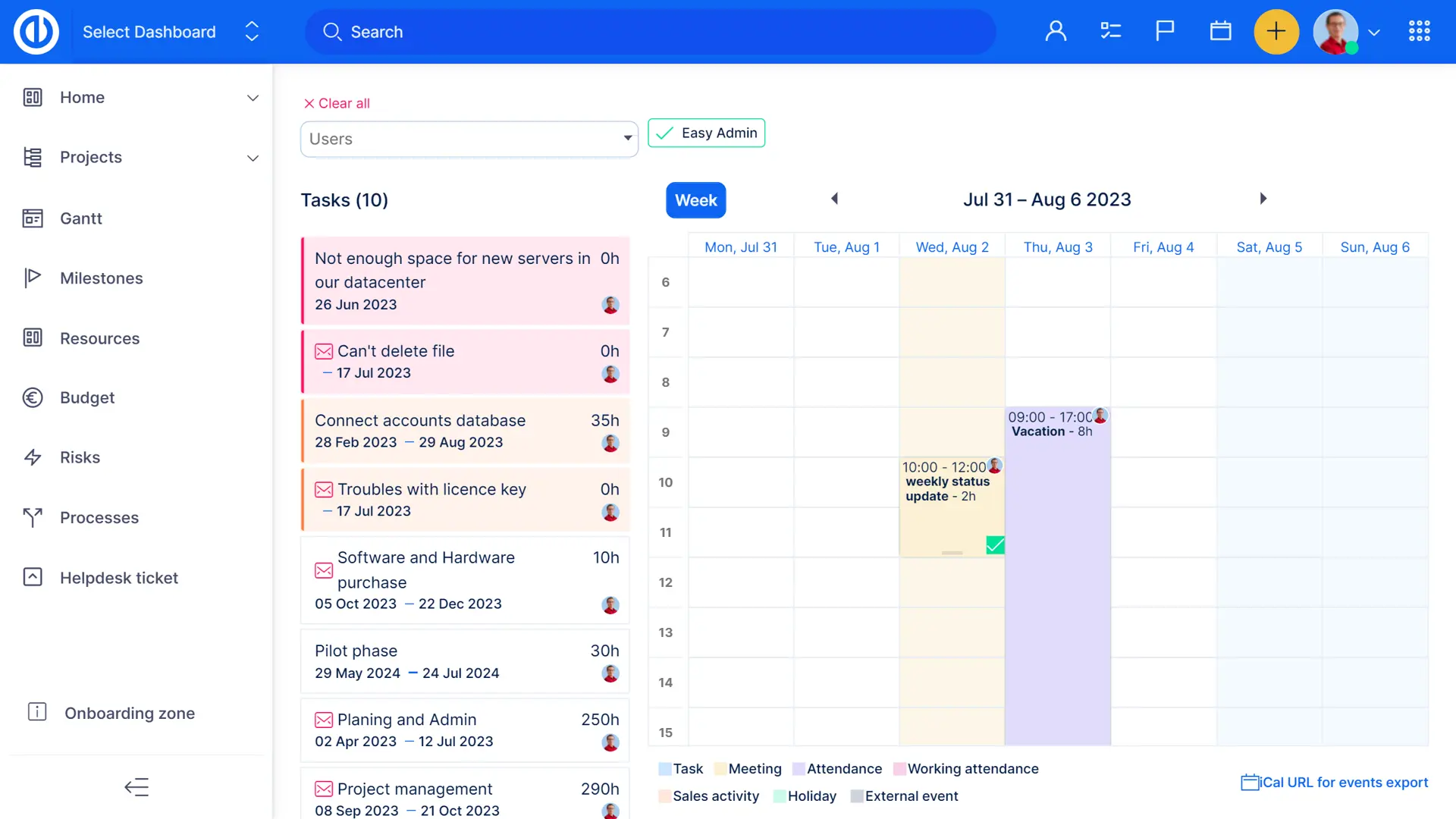Click the Easy Redmine logo icon
This screenshot has height=819, width=1456.
coord(36,32)
